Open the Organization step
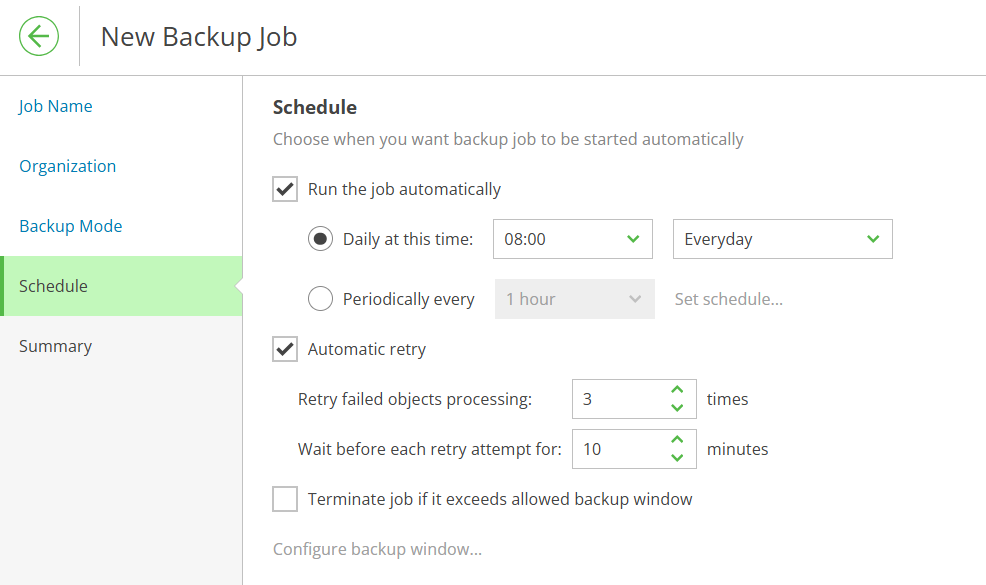986x585 pixels. (x=67, y=166)
